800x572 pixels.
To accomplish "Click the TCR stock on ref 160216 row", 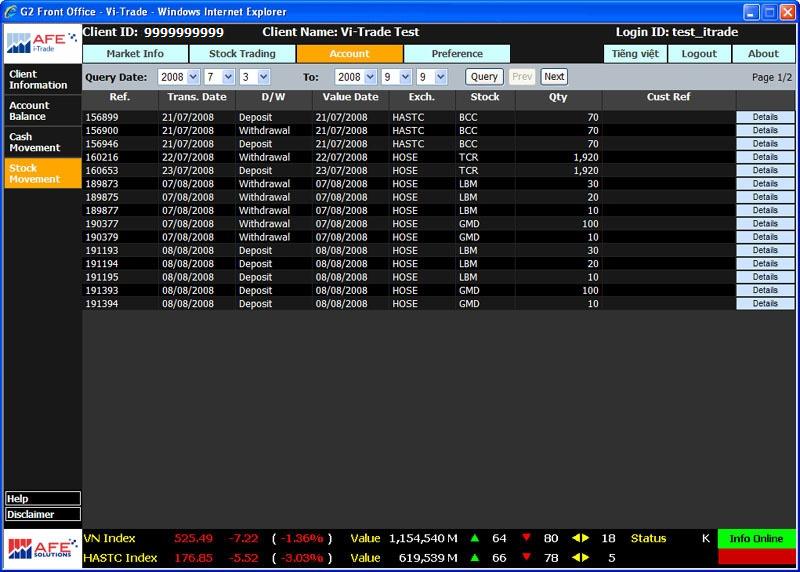I will pyautogui.click(x=468, y=157).
